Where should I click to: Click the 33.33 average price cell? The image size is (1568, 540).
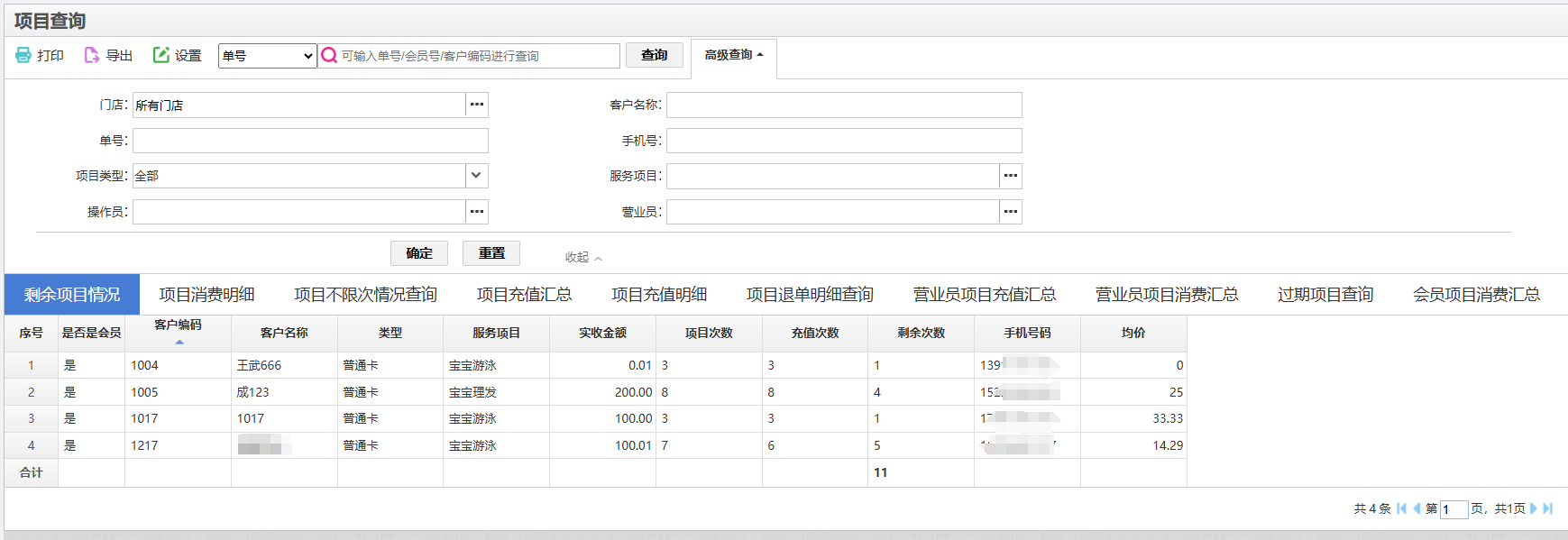click(x=1133, y=418)
